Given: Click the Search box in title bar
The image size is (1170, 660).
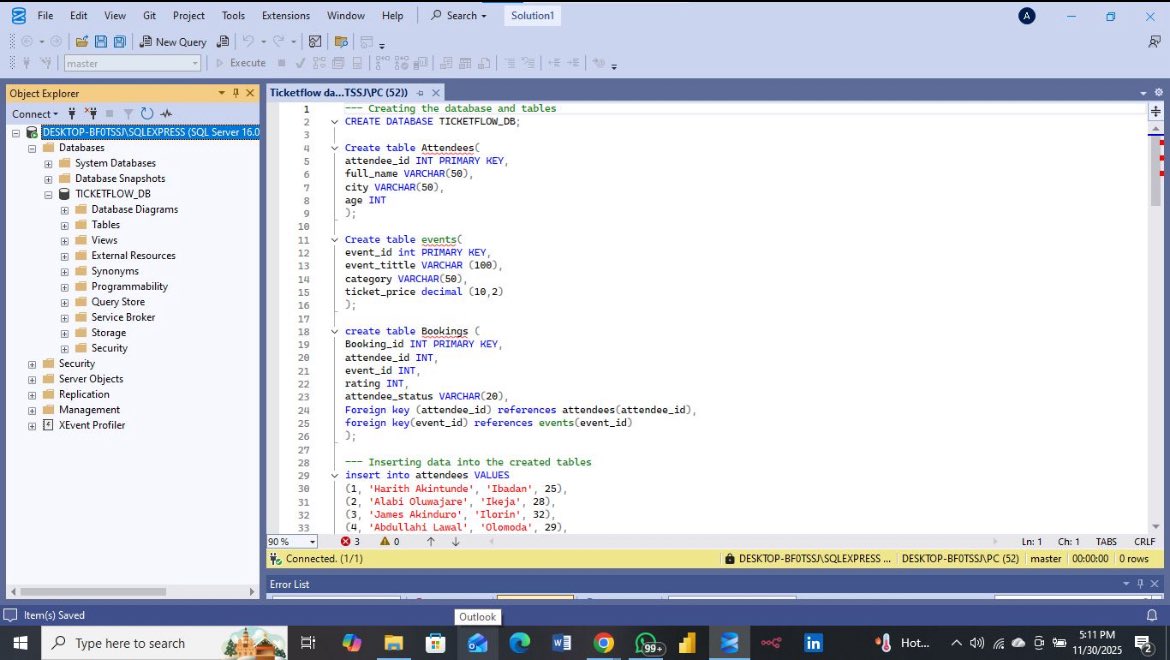Looking at the screenshot, I should (x=458, y=15).
